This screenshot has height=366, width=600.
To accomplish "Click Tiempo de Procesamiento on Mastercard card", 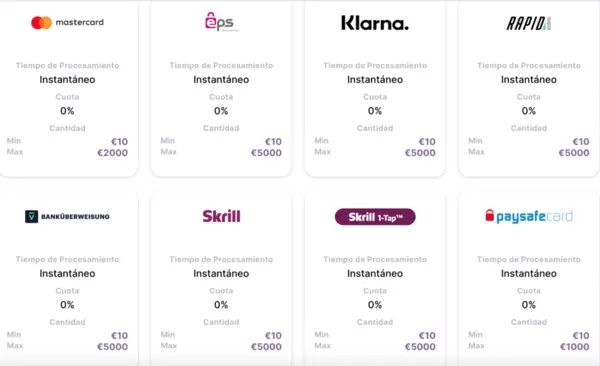I will click(67, 65).
